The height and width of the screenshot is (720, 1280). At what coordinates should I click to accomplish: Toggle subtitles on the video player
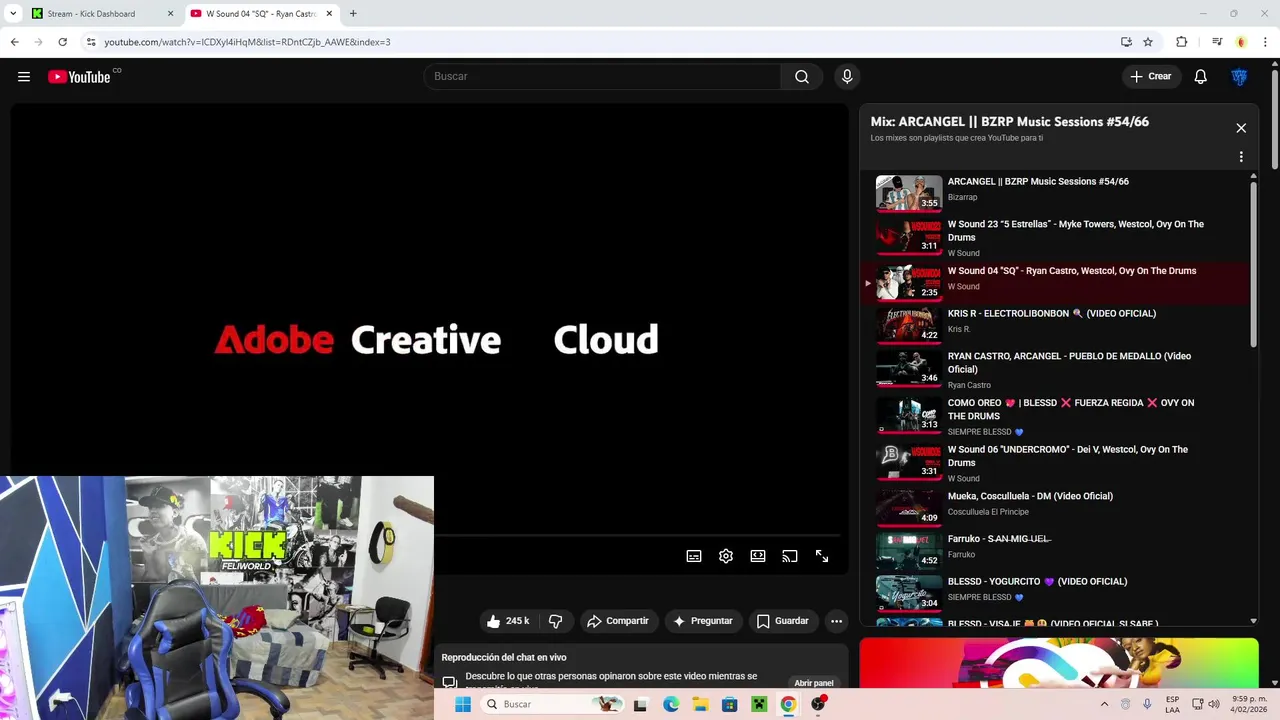pos(694,556)
